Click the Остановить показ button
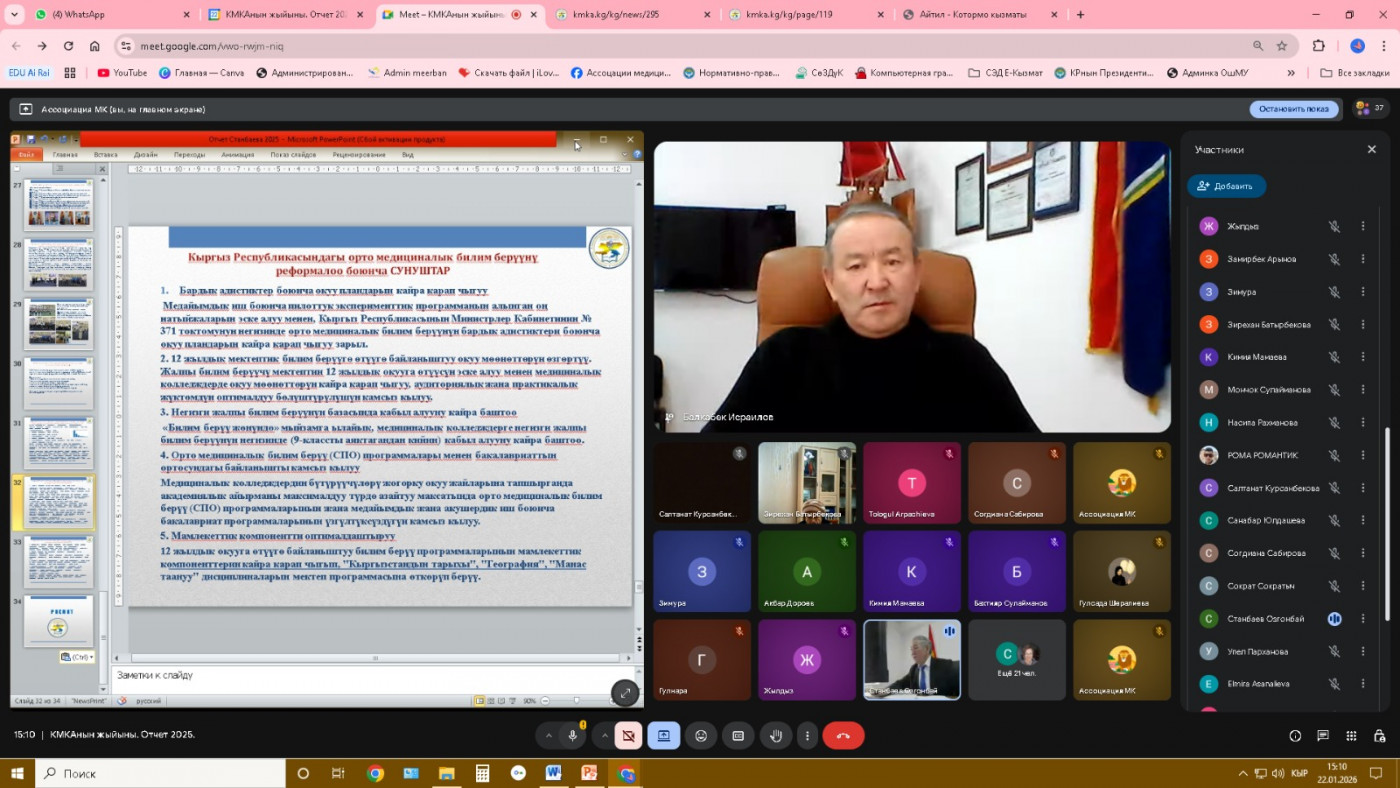1400x788 pixels. point(1293,109)
